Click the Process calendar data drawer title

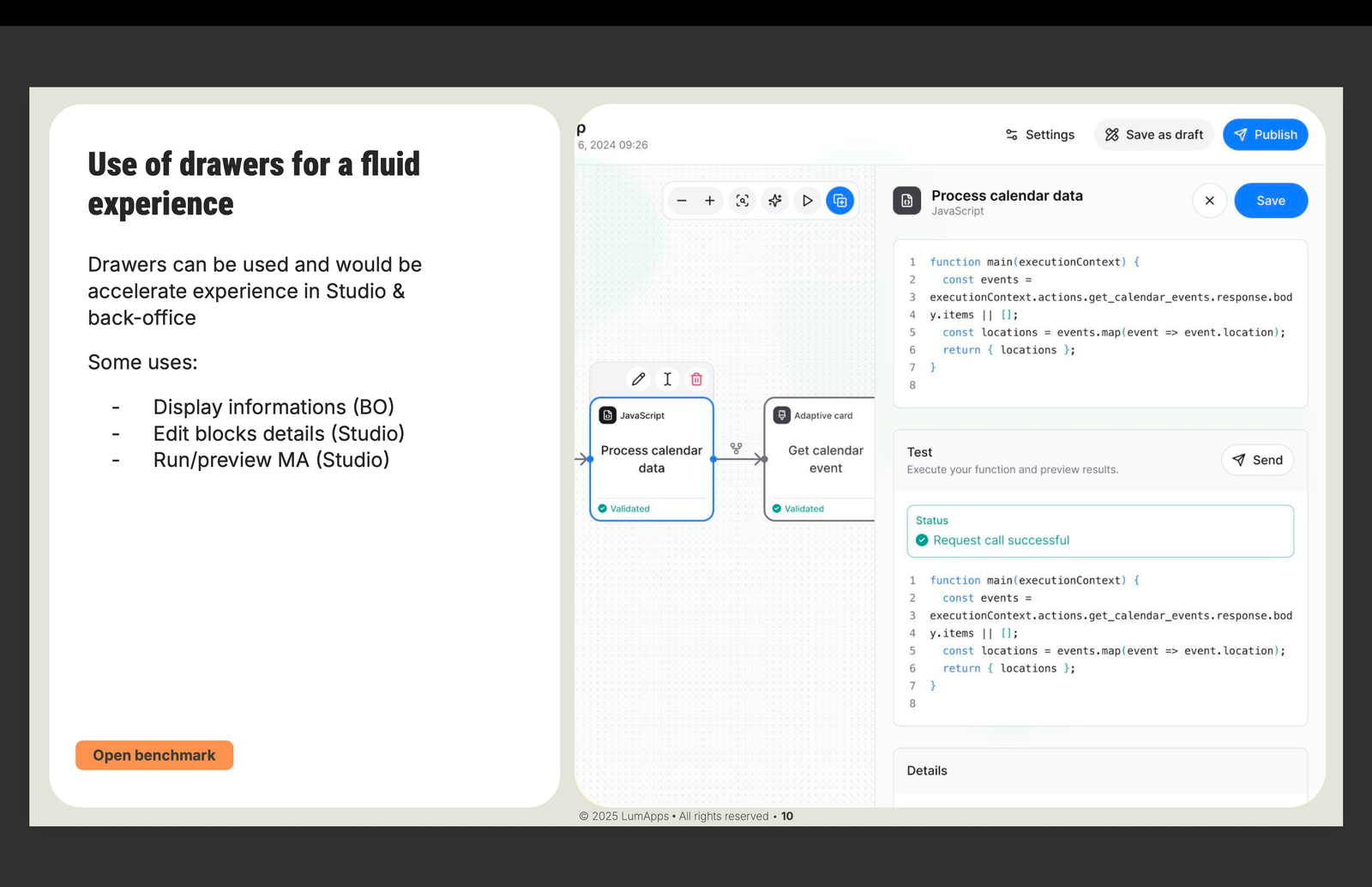pyautogui.click(x=1008, y=196)
